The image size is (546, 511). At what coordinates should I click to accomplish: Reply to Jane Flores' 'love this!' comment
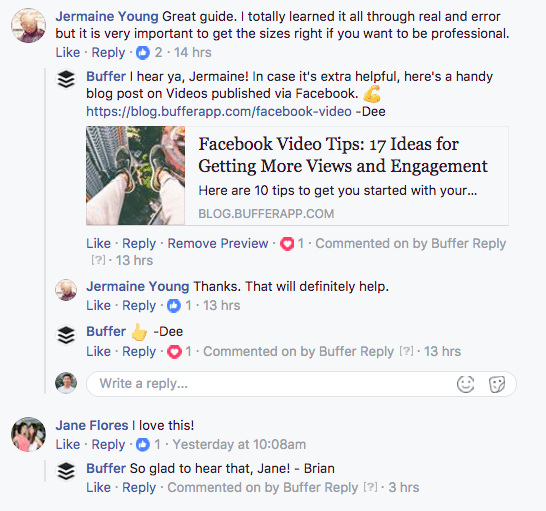tap(108, 444)
